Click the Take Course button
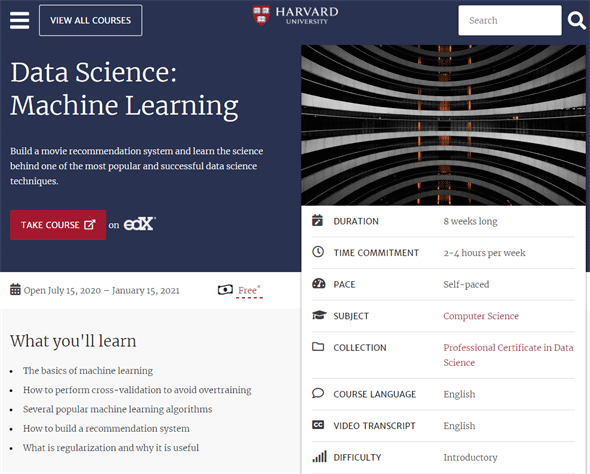590x474 pixels. [x=58, y=225]
